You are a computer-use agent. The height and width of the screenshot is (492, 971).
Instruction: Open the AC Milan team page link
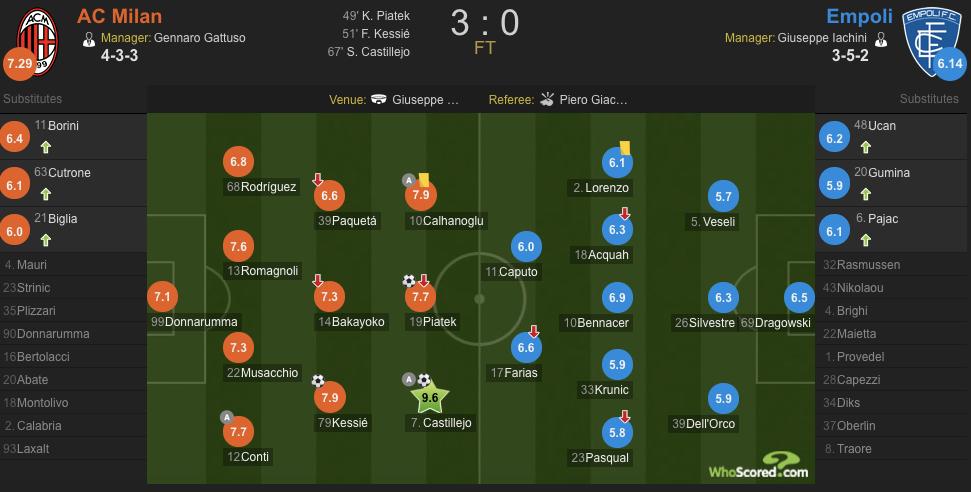119,16
